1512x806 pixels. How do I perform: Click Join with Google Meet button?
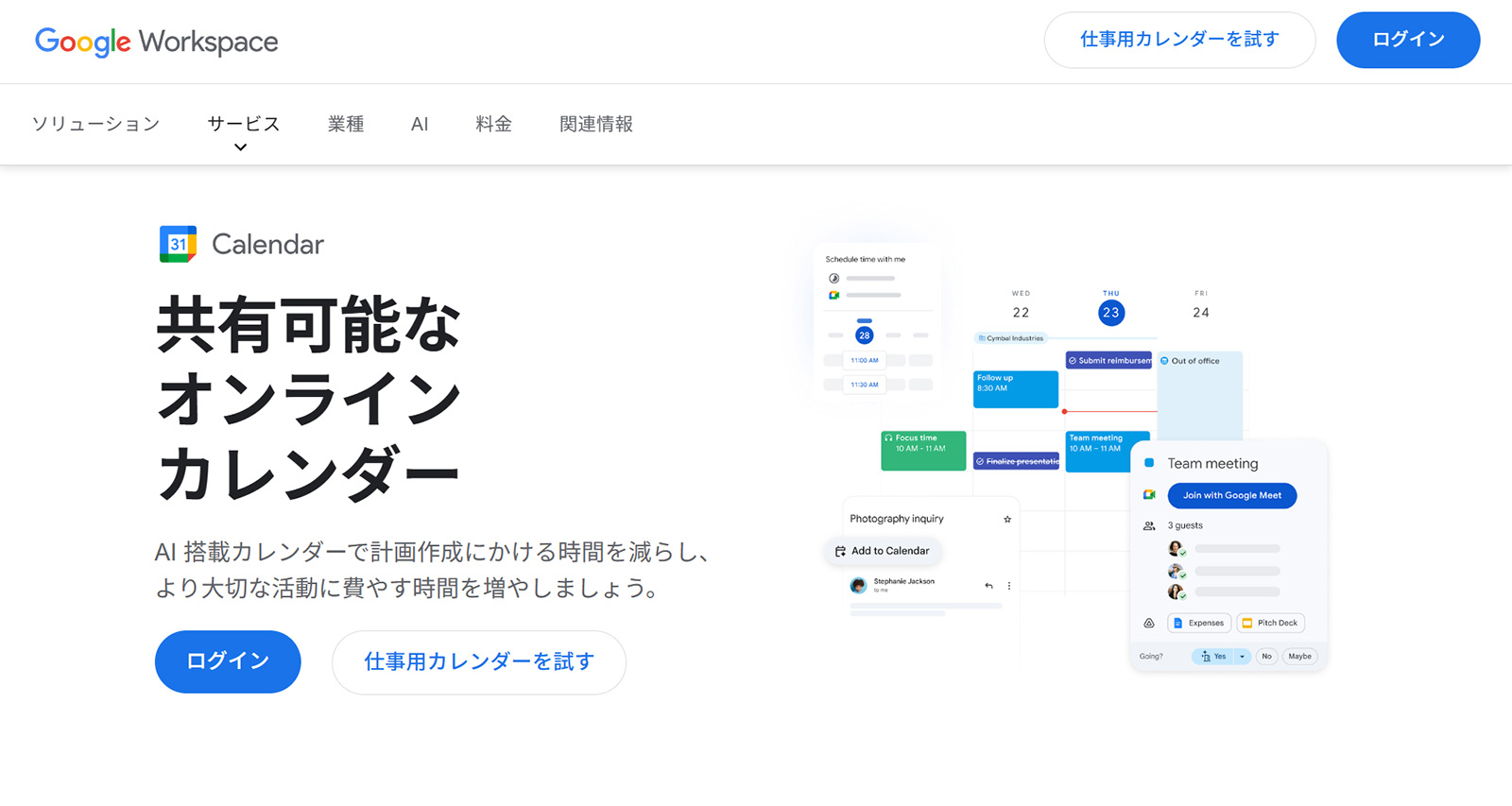click(1232, 495)
